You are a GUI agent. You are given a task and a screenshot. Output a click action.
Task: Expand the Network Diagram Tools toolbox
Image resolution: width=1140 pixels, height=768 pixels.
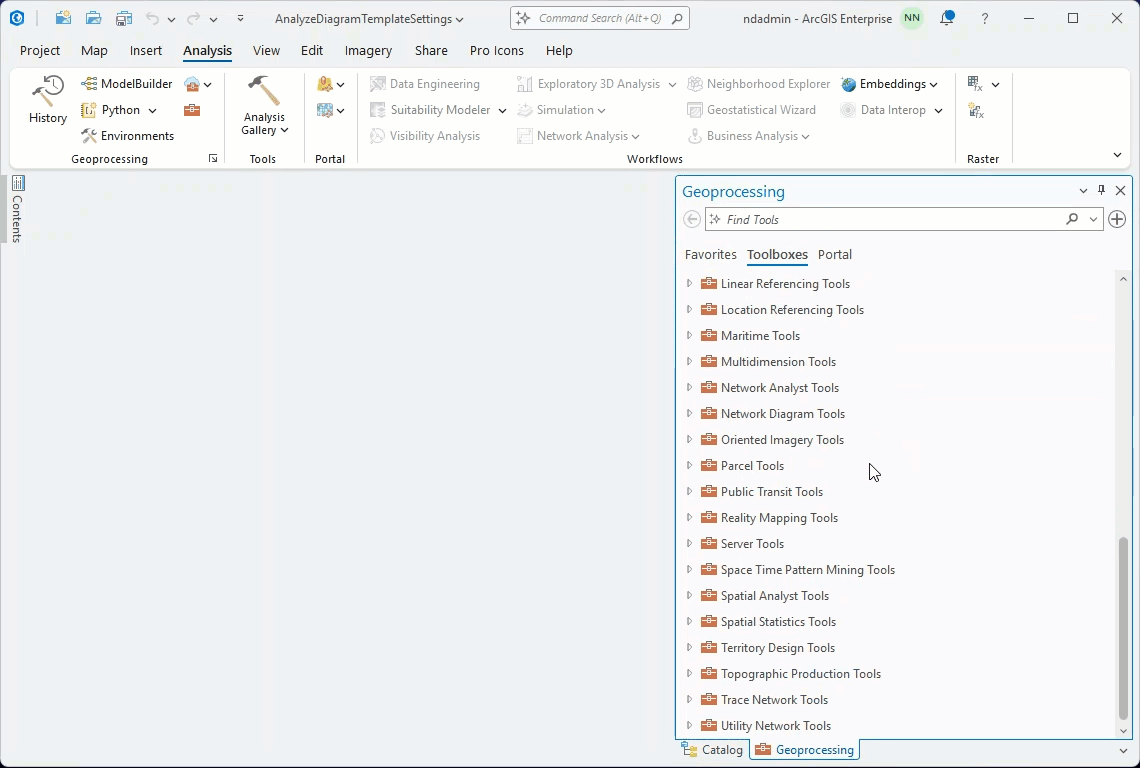tap(689, 413)
